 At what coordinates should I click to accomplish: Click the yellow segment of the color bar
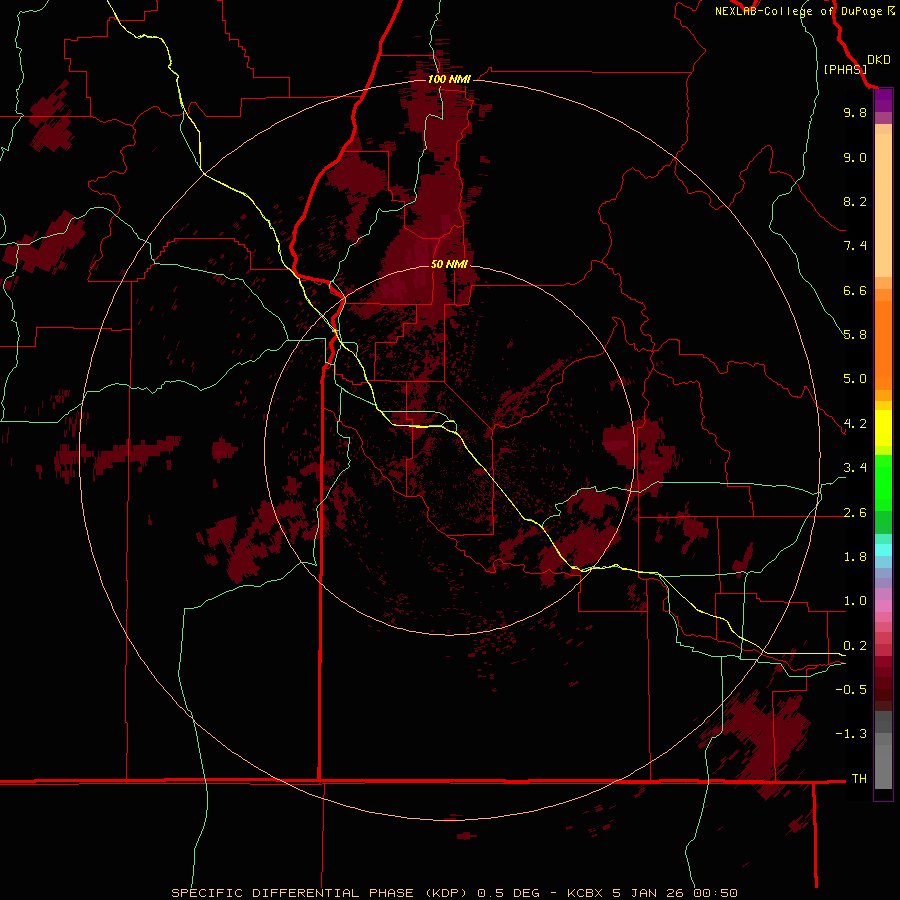883,428
